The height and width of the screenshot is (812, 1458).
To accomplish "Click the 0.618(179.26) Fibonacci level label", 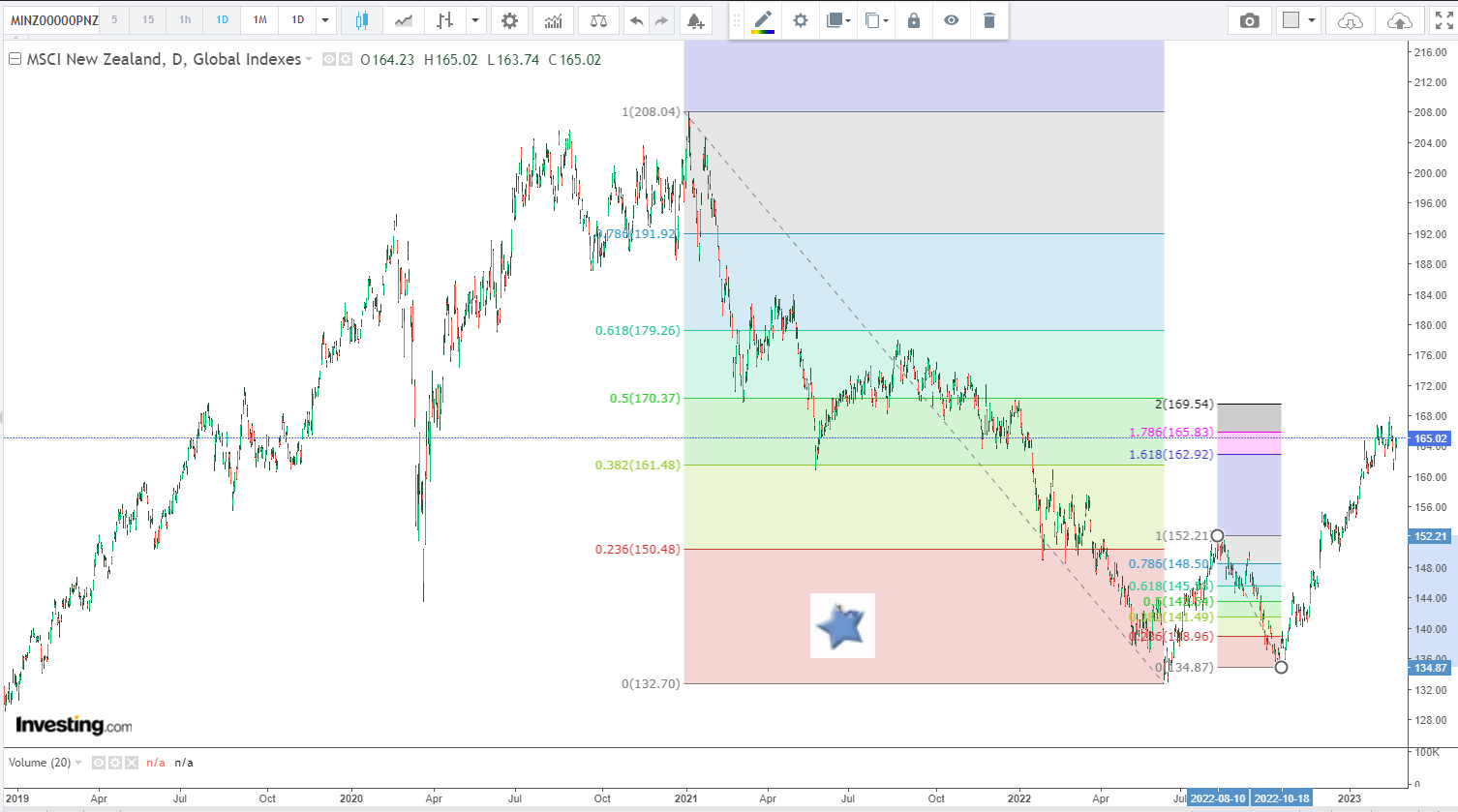I will point(638,331).
